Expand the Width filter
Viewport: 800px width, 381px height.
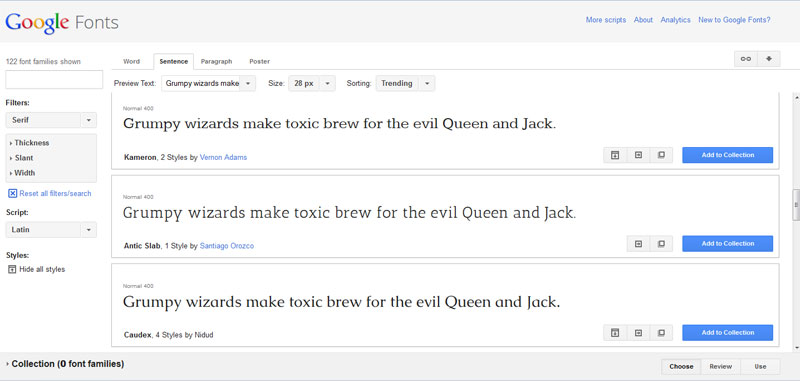(23, 173)
